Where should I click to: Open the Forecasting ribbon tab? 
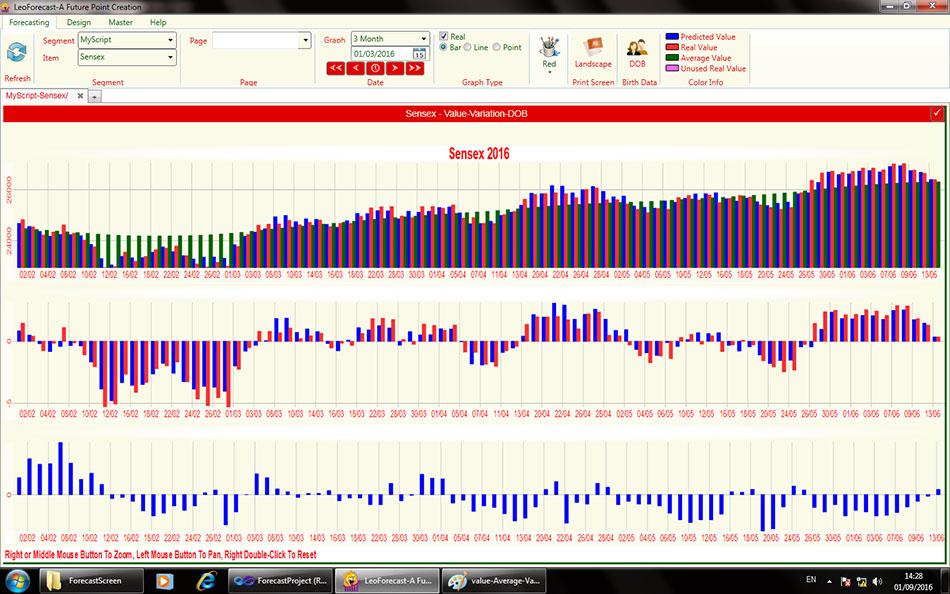click(x=29, y=22)
